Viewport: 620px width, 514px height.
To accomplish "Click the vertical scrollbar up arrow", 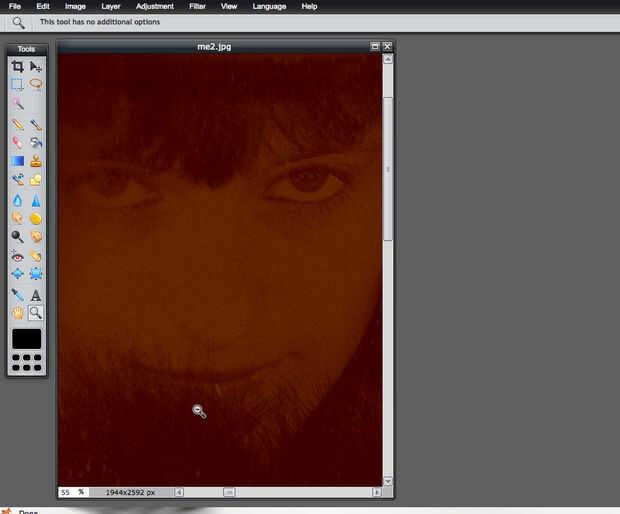I will (x=388, y=59).
